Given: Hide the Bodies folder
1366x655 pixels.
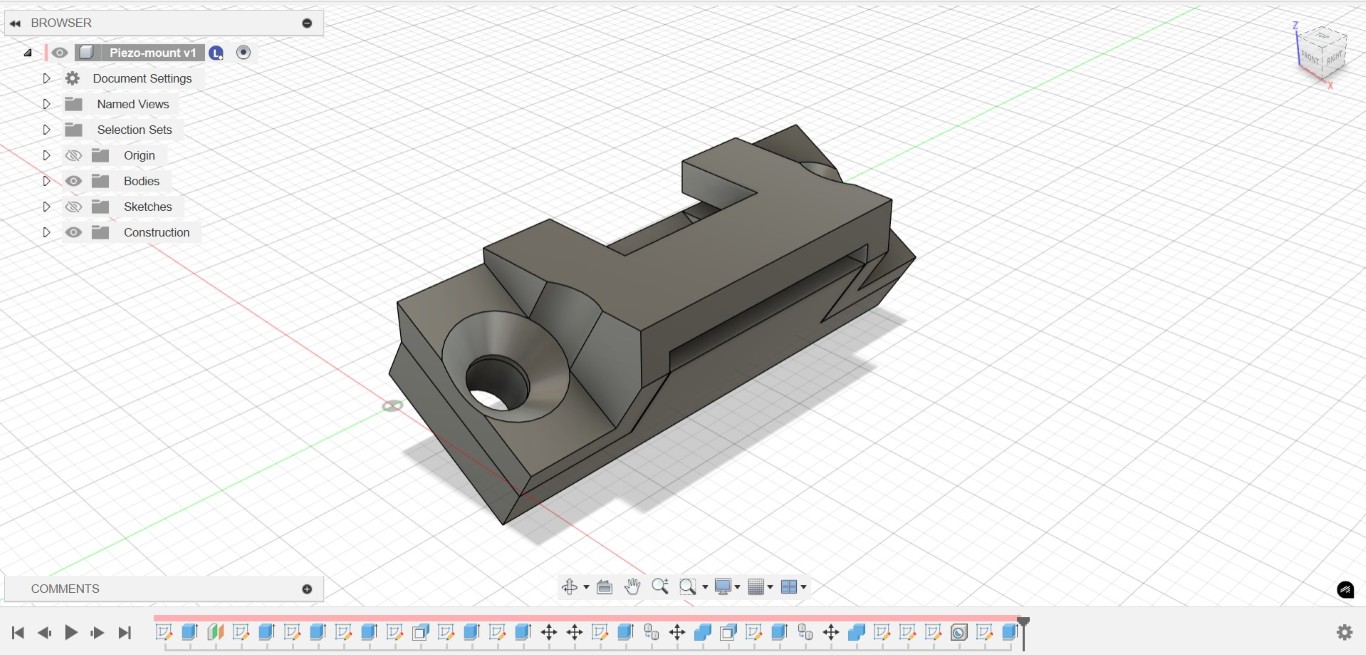Looking at the screenshot, I should (x=73, y=181).
